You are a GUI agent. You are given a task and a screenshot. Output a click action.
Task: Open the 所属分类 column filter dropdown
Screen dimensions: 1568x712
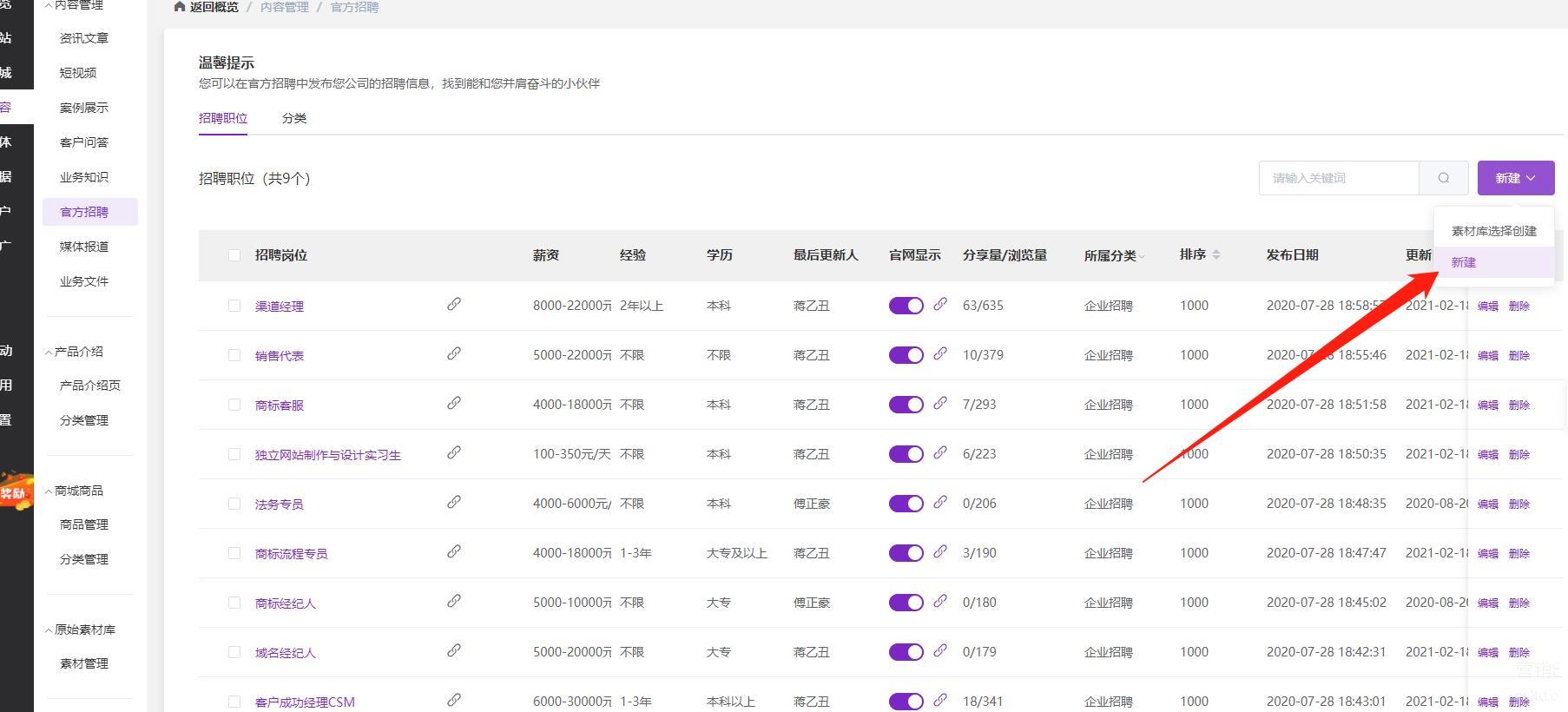click(1142, 256)
